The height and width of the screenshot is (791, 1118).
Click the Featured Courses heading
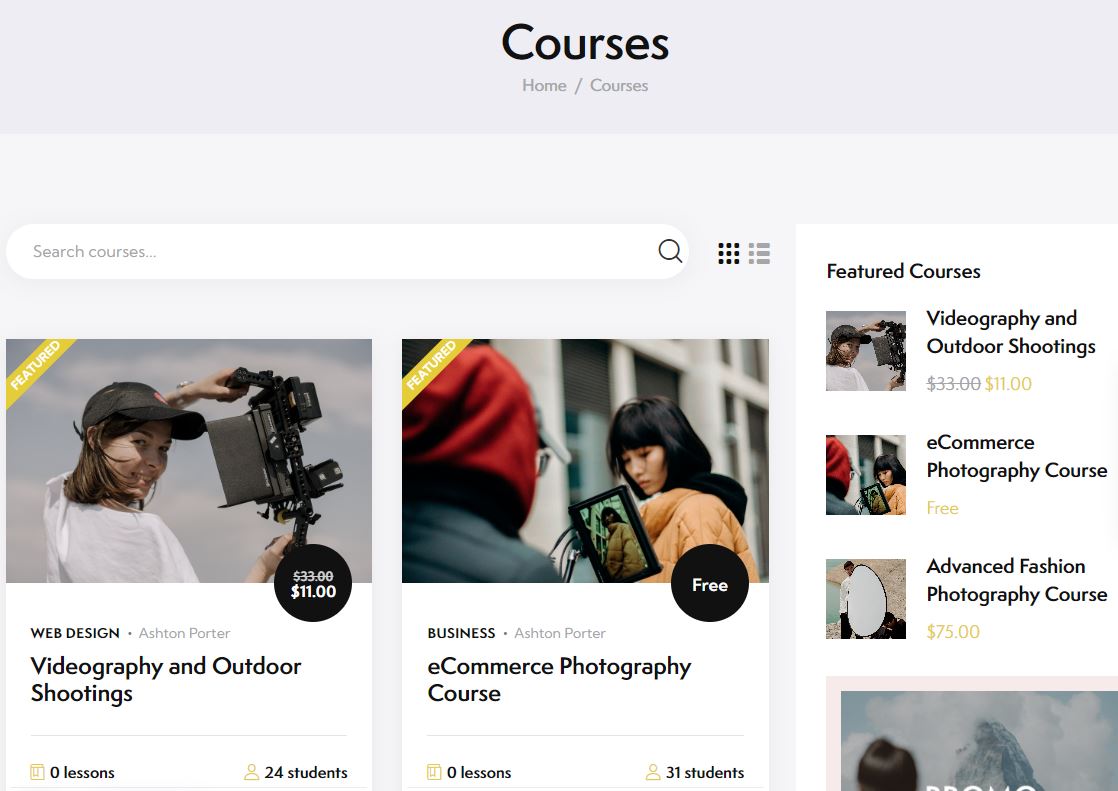[903, 271]
